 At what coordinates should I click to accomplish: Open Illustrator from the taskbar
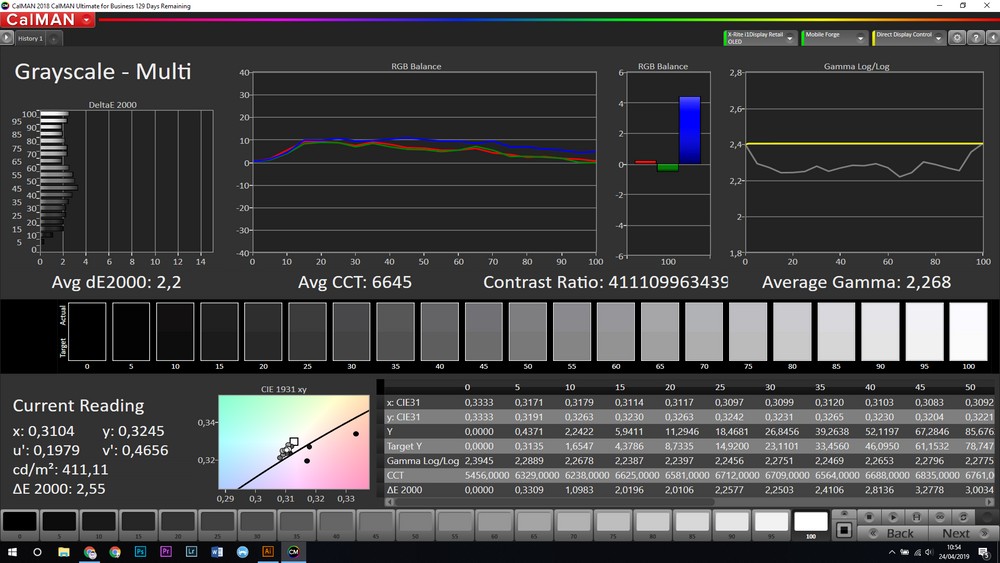click(268, 552)
